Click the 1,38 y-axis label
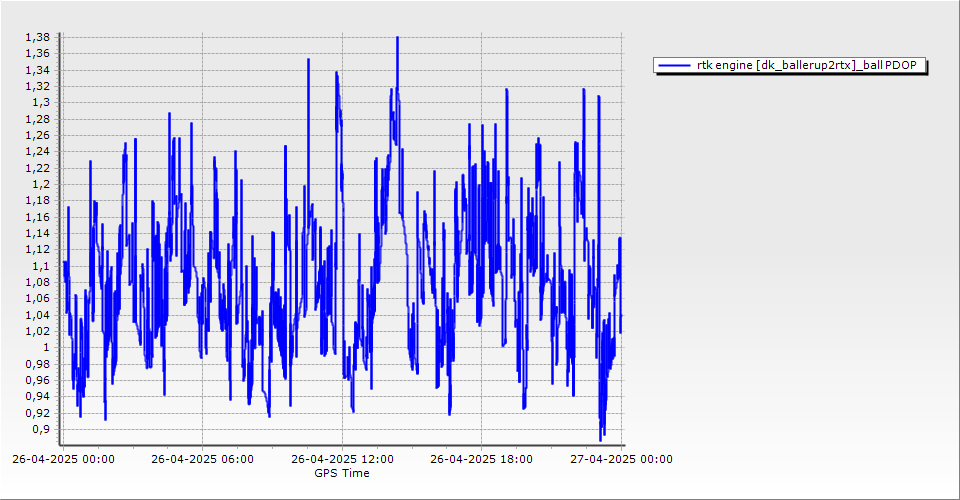Image resolution: width=960 pixels, height=500 pixels. pyautogui.click(x=37, y=37)
